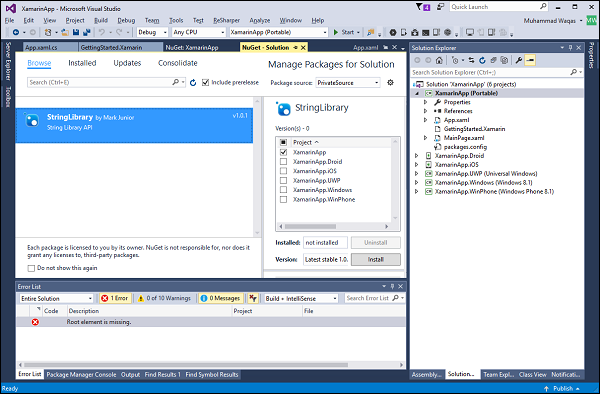This screenshot has width=600, height=394.
Task: Click the New Project toolbar icon
Action: pyautogui.click(x=48, y=33)
